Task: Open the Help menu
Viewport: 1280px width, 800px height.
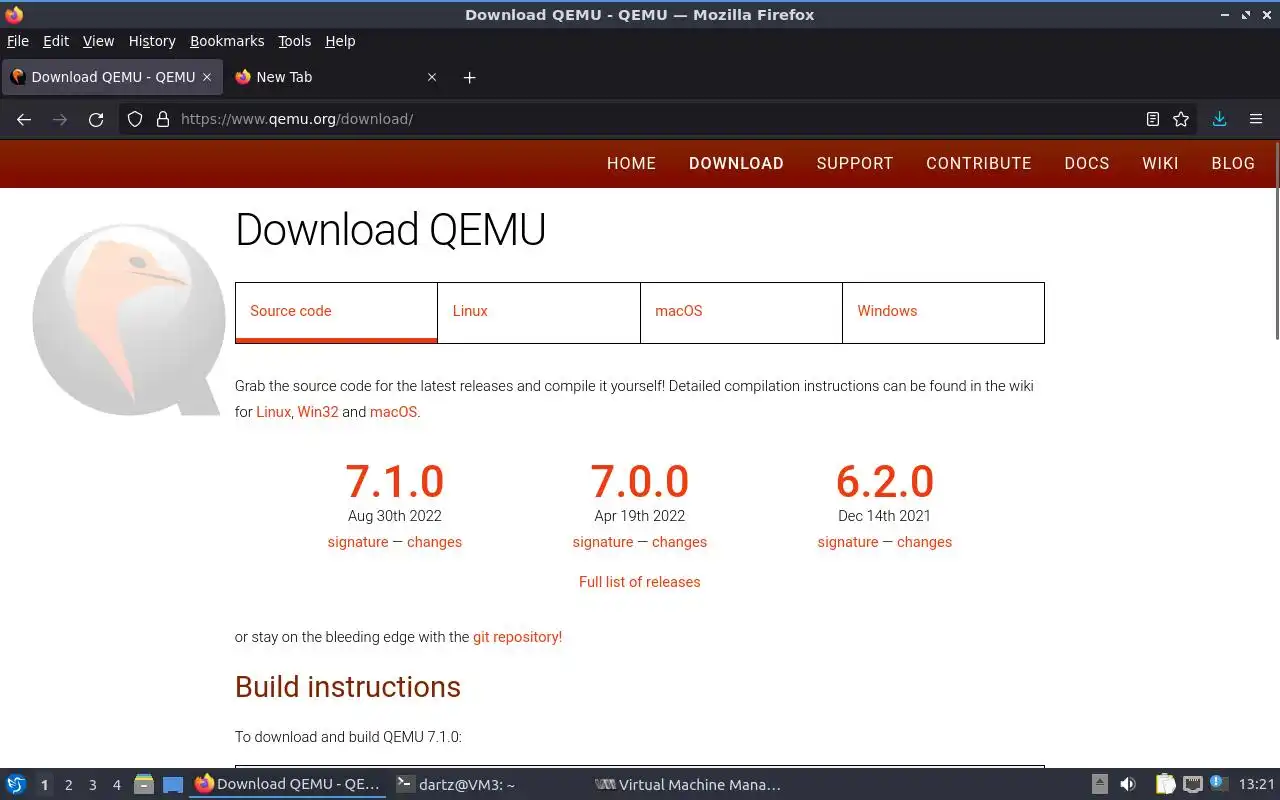Action: click(x=340, y=41)
